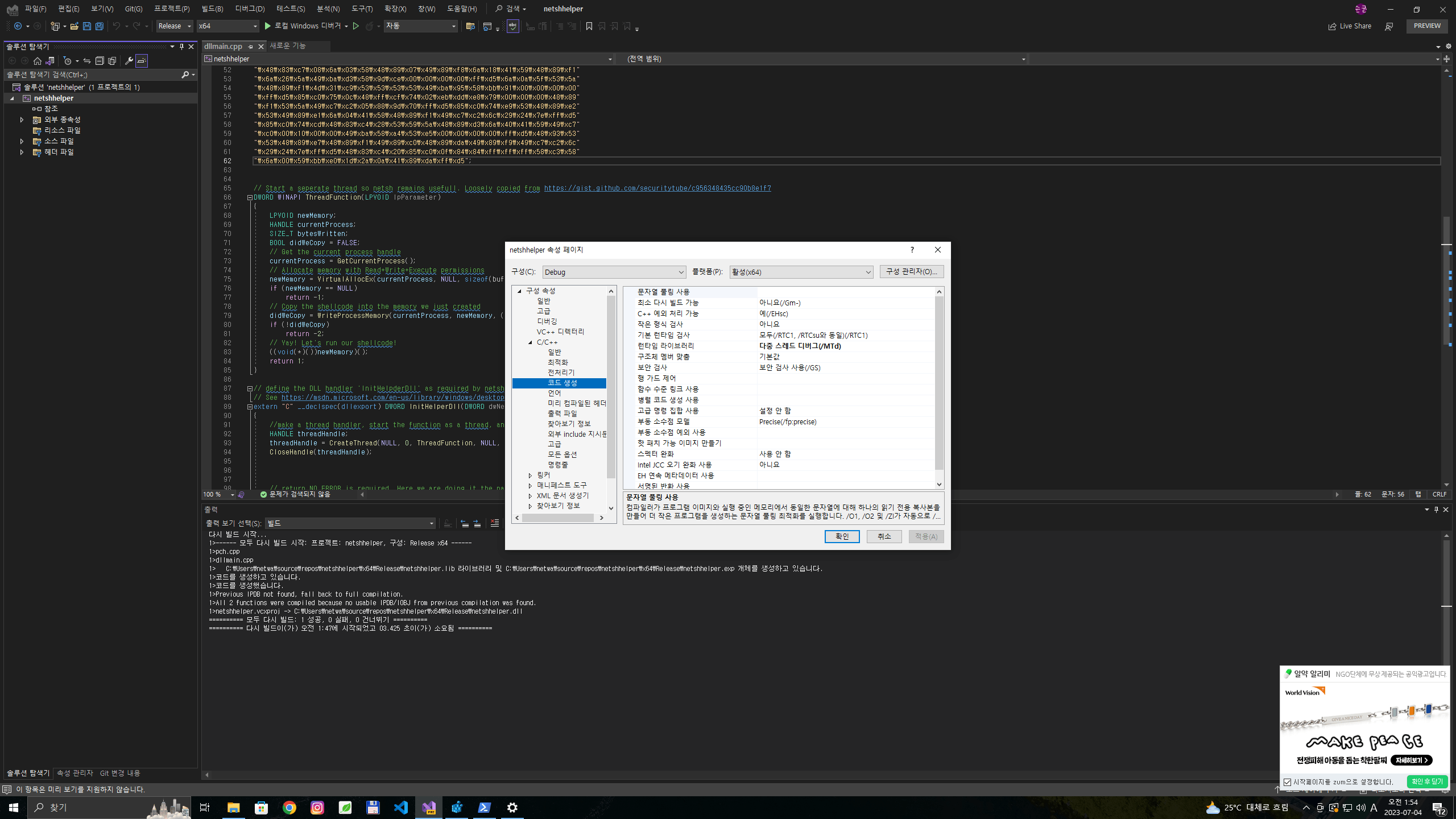1456x819 pixels.
Task: Click Show All Files icon in Solution Explorer
Action: 112,61
